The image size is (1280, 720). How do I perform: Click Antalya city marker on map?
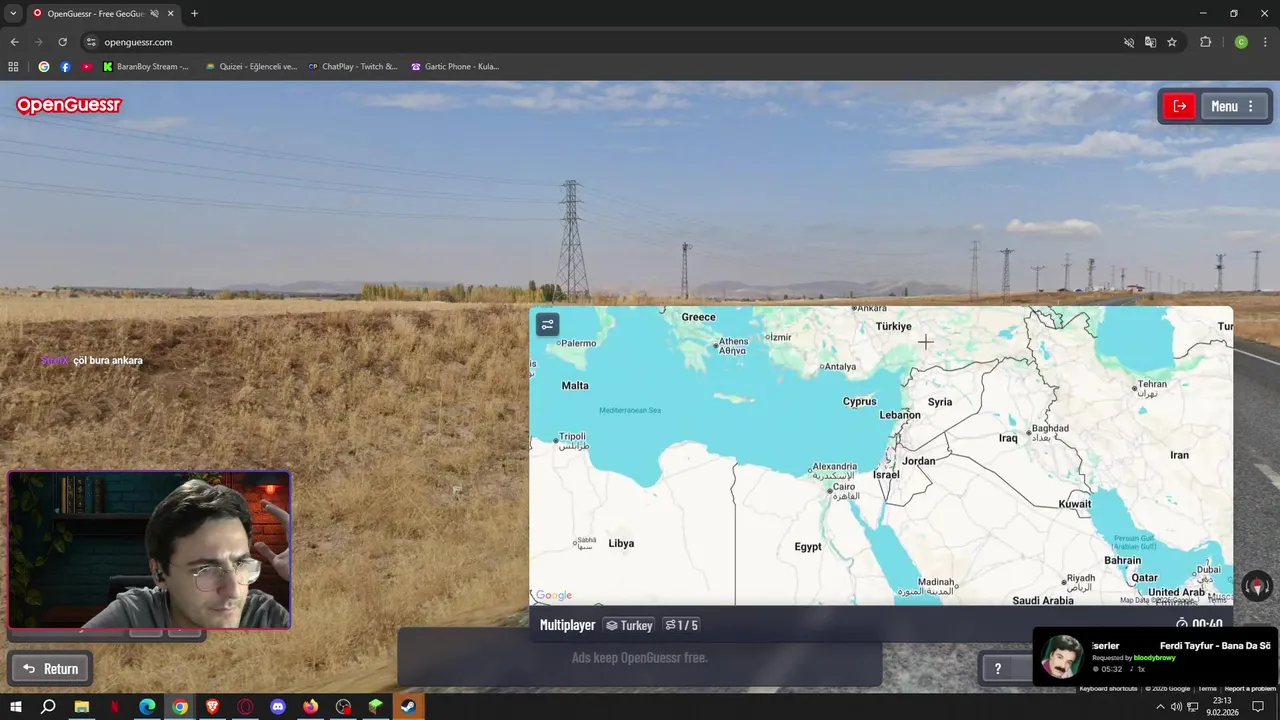click(839, 366)
